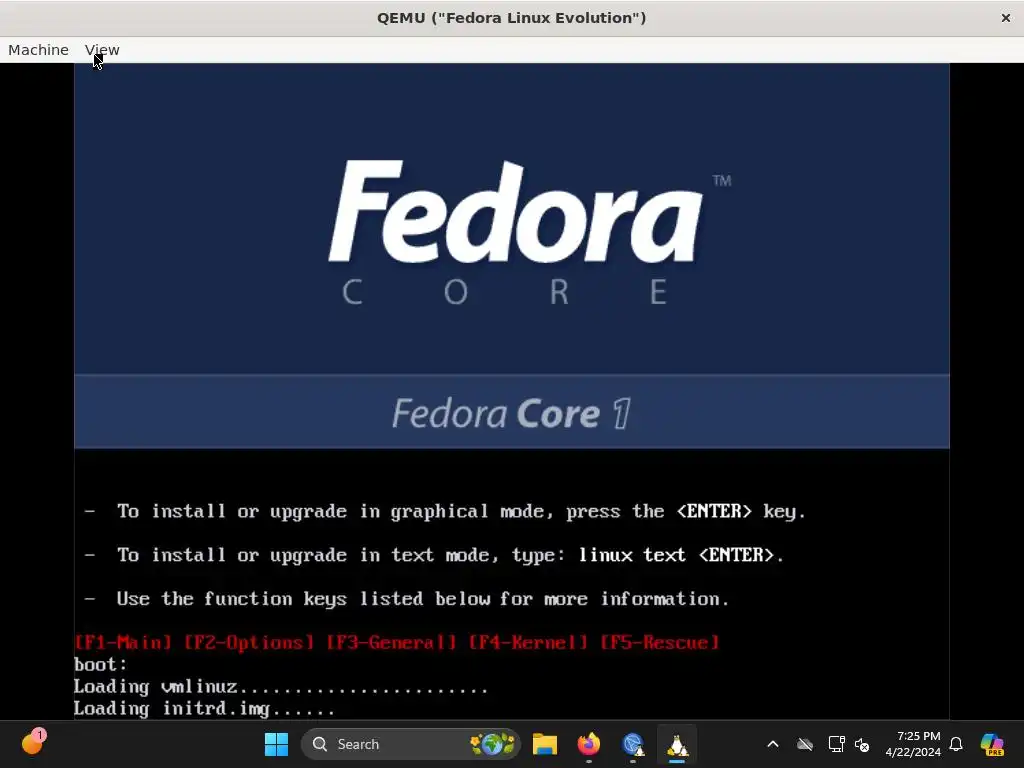This screenshot has width=1024, height=768.
Task: Click the muted volume tray icon
Action: tap(862, 744)
